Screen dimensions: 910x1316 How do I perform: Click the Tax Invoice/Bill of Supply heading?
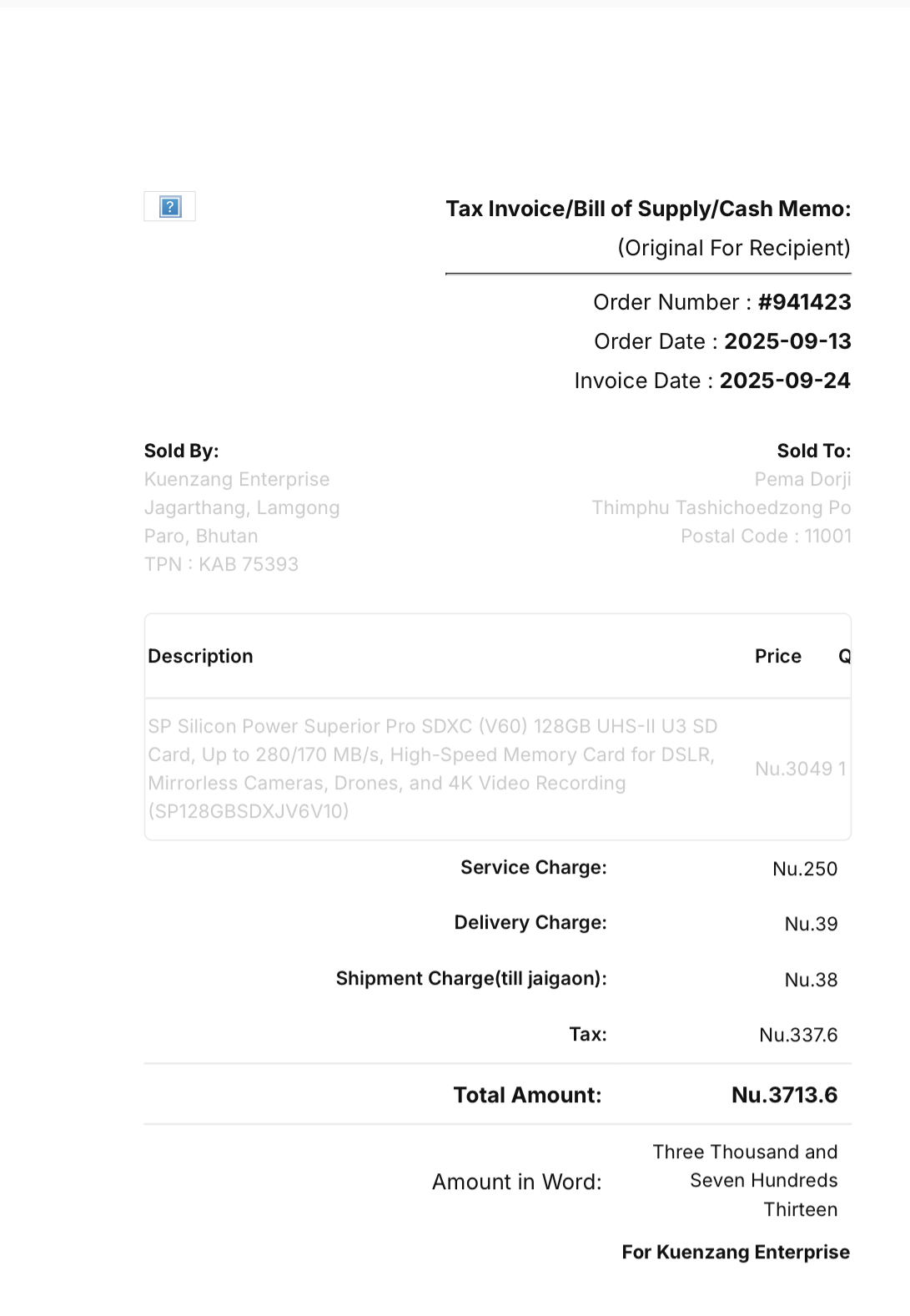(648, 209)
